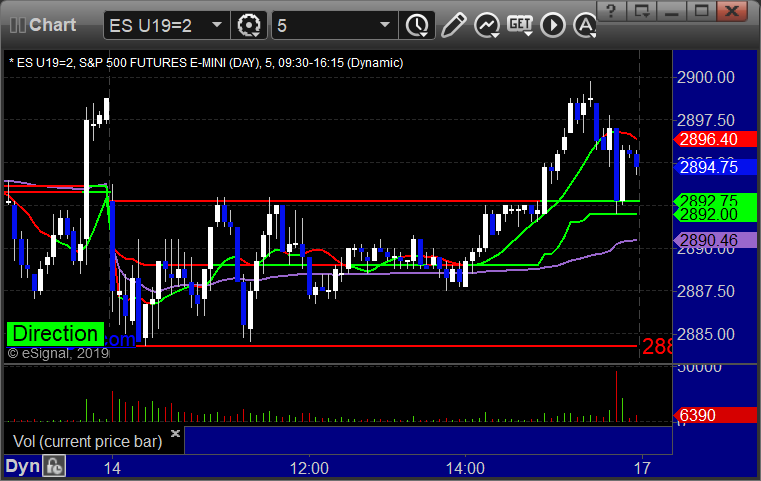Click the 2897.50 price axis label
Image resolution: width=761 pixels, height=481 pixels.
(706, 120)
